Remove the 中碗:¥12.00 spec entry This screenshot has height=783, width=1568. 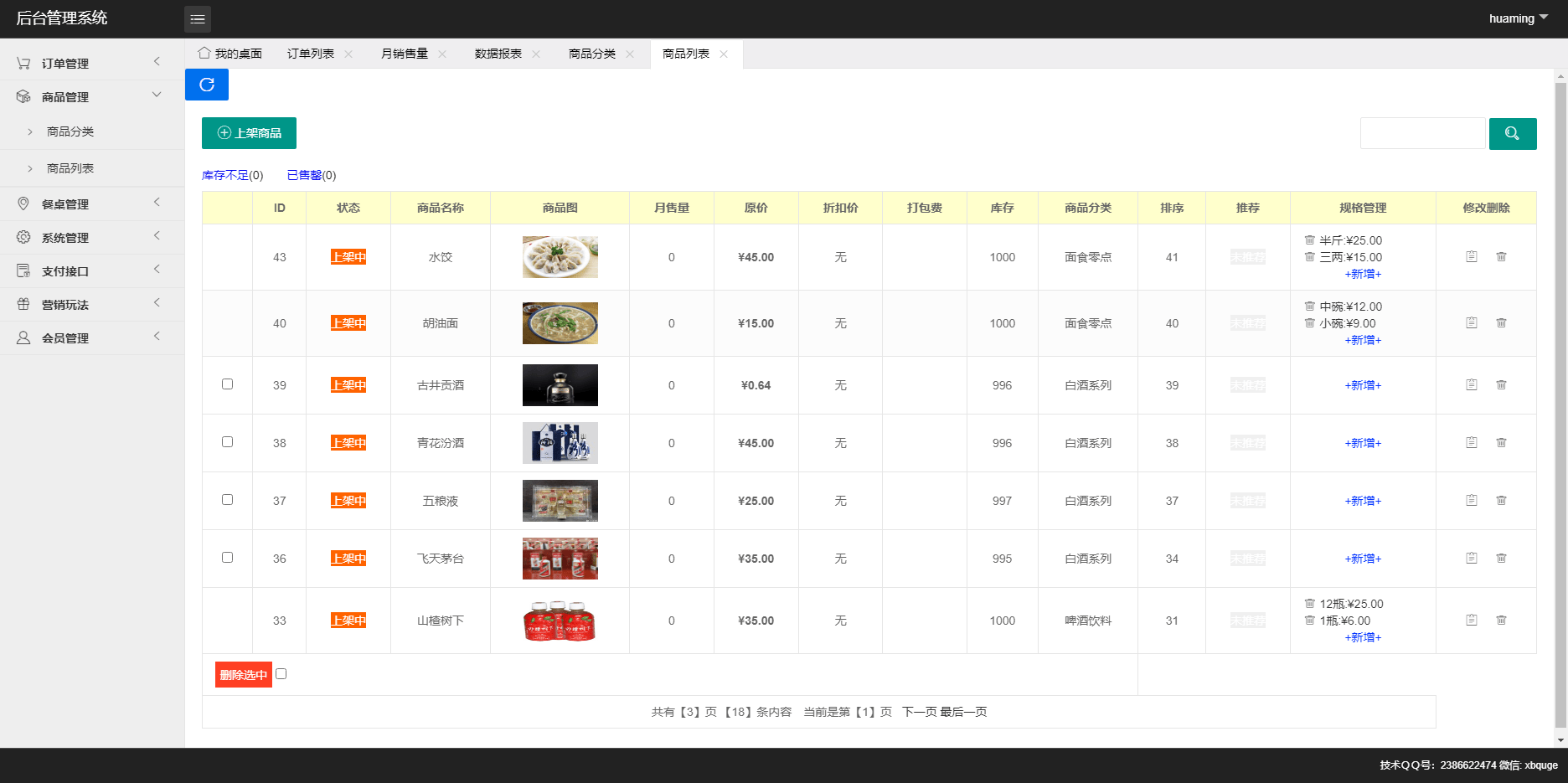1309,307
